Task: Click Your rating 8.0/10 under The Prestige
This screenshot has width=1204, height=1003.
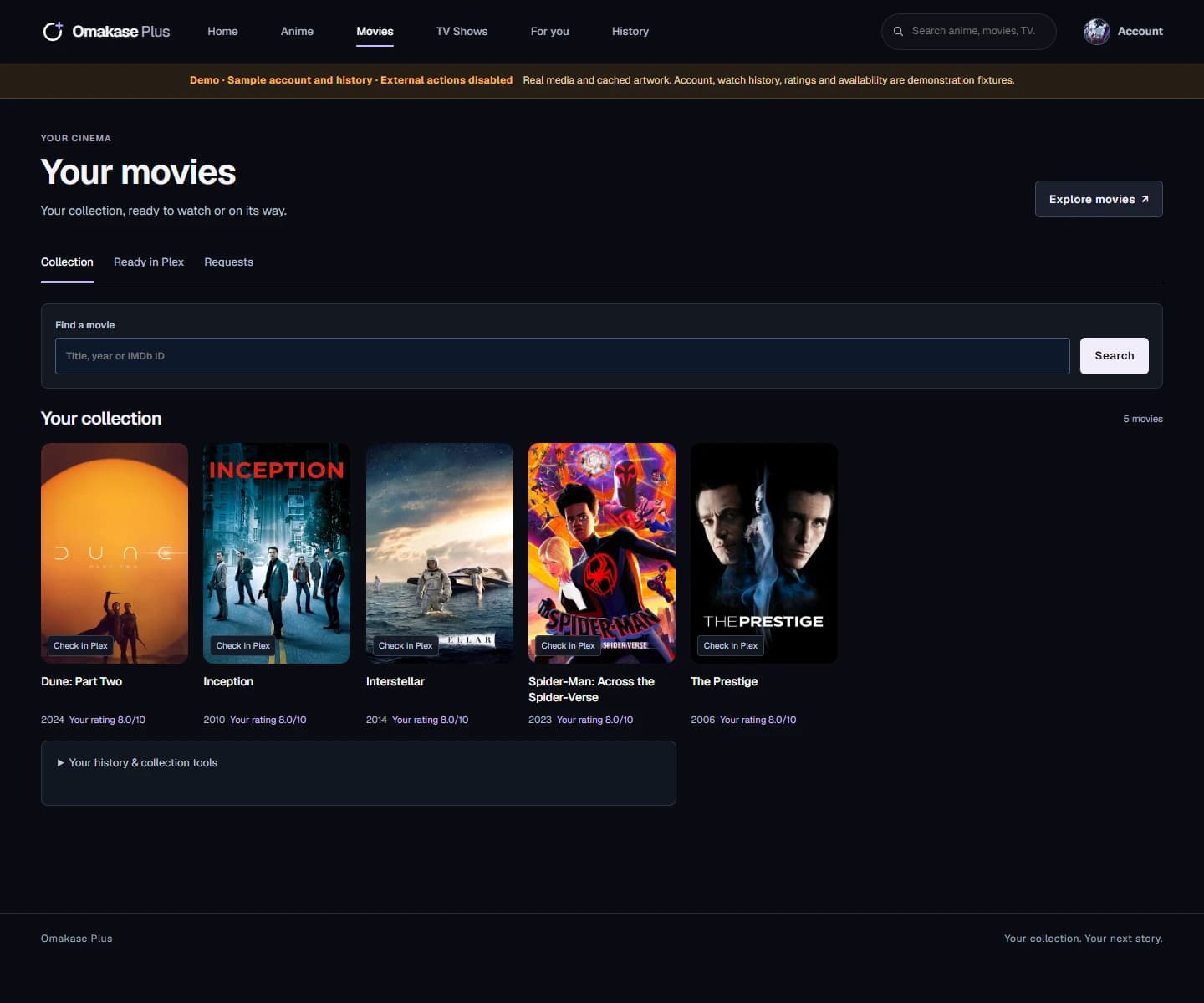Action: tap(758, 720)
